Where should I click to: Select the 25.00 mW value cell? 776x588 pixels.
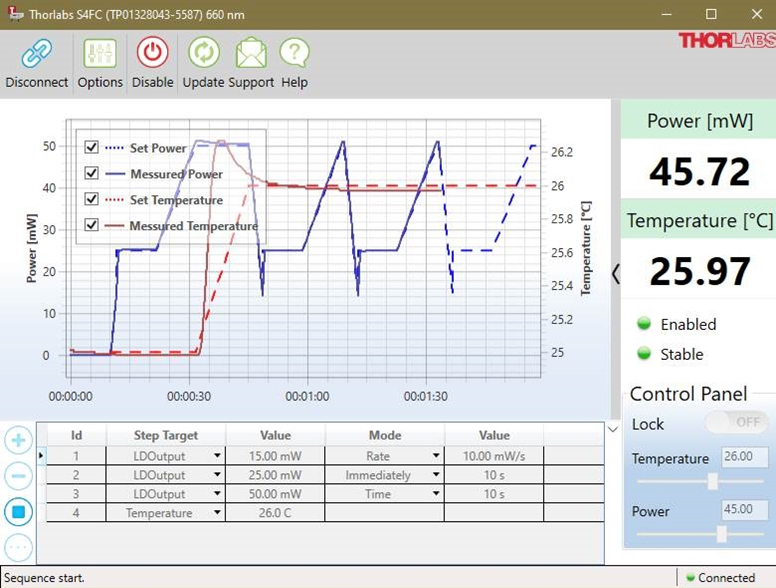click(275, 475)
